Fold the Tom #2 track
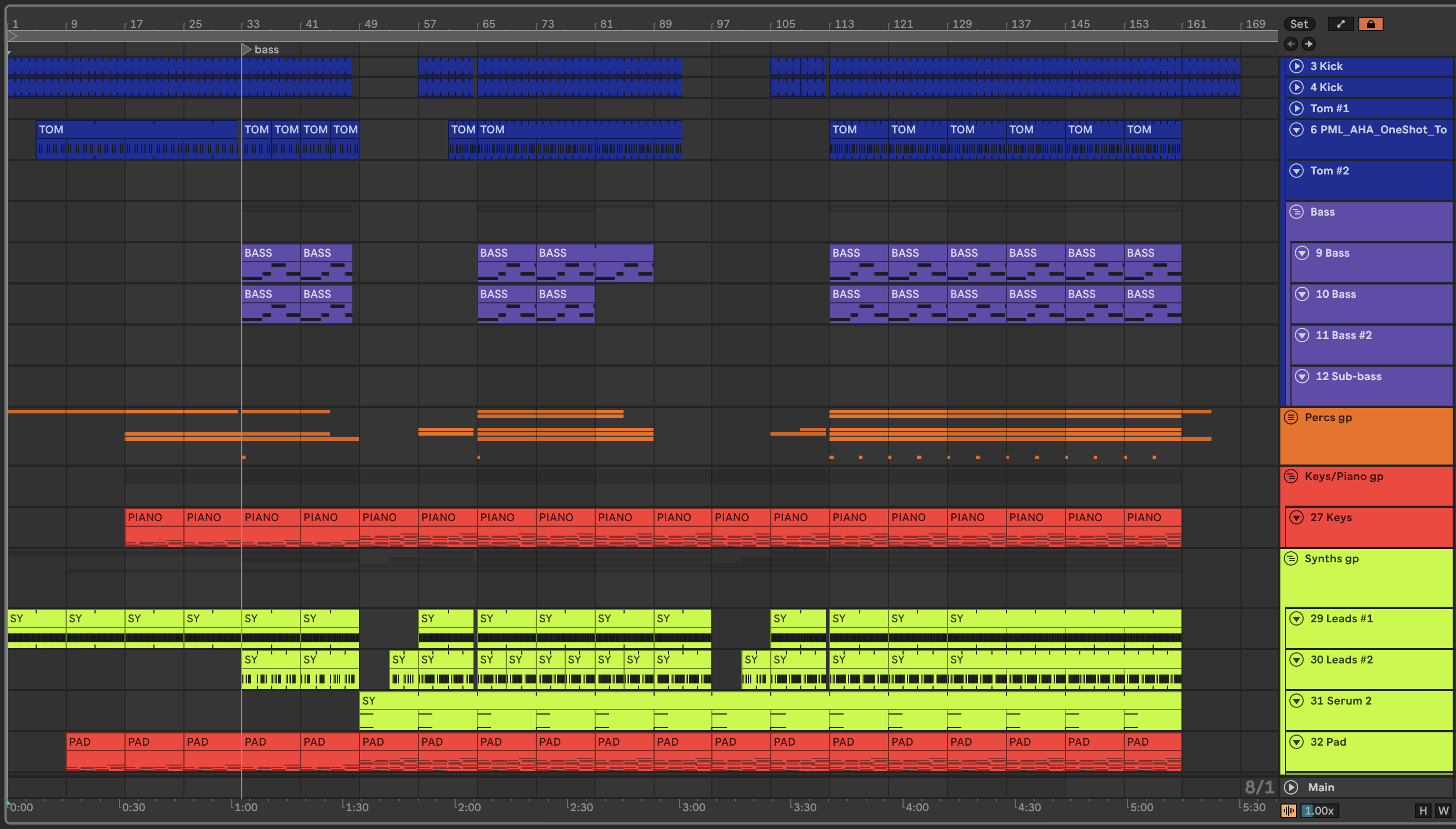The image size is (1456, 829). (1297, 170)
